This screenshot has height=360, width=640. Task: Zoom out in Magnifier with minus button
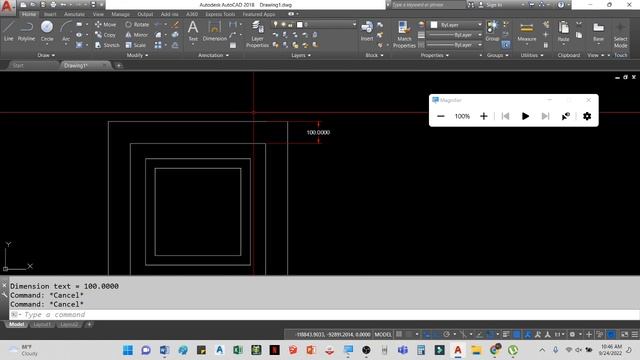pyautogui.click(x=441, y=116)
